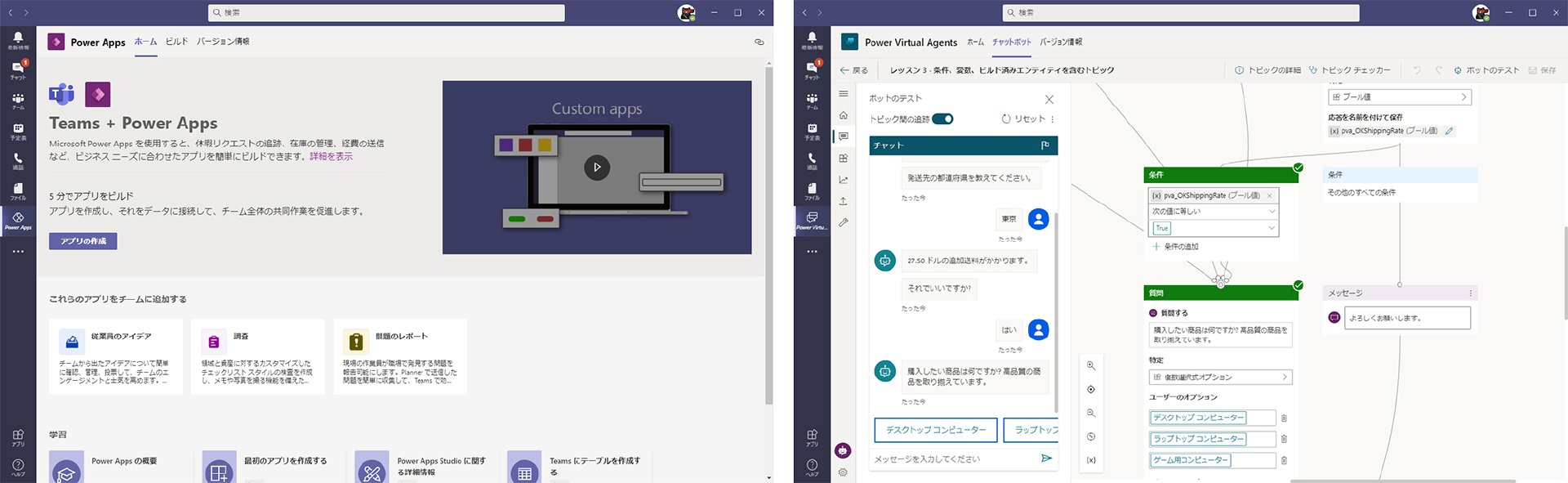Edit pva_OKShippingRate variable name pencil
Viewport: 1568px width, 483px height.
coord(1450,131)
